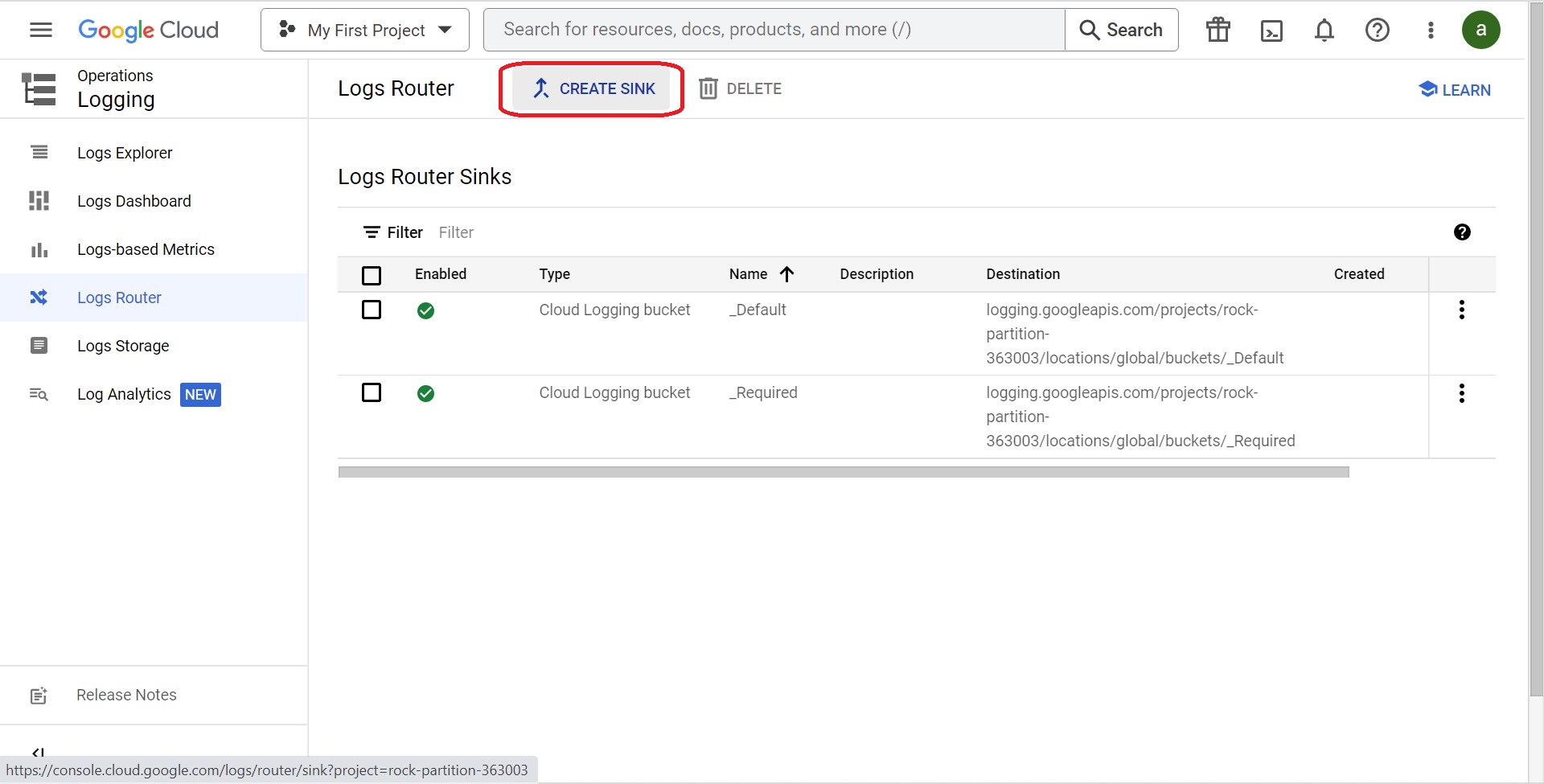This screenshot has height=784, width=1544.
Task: Open the My First Project picker
Action: point(364,30)
